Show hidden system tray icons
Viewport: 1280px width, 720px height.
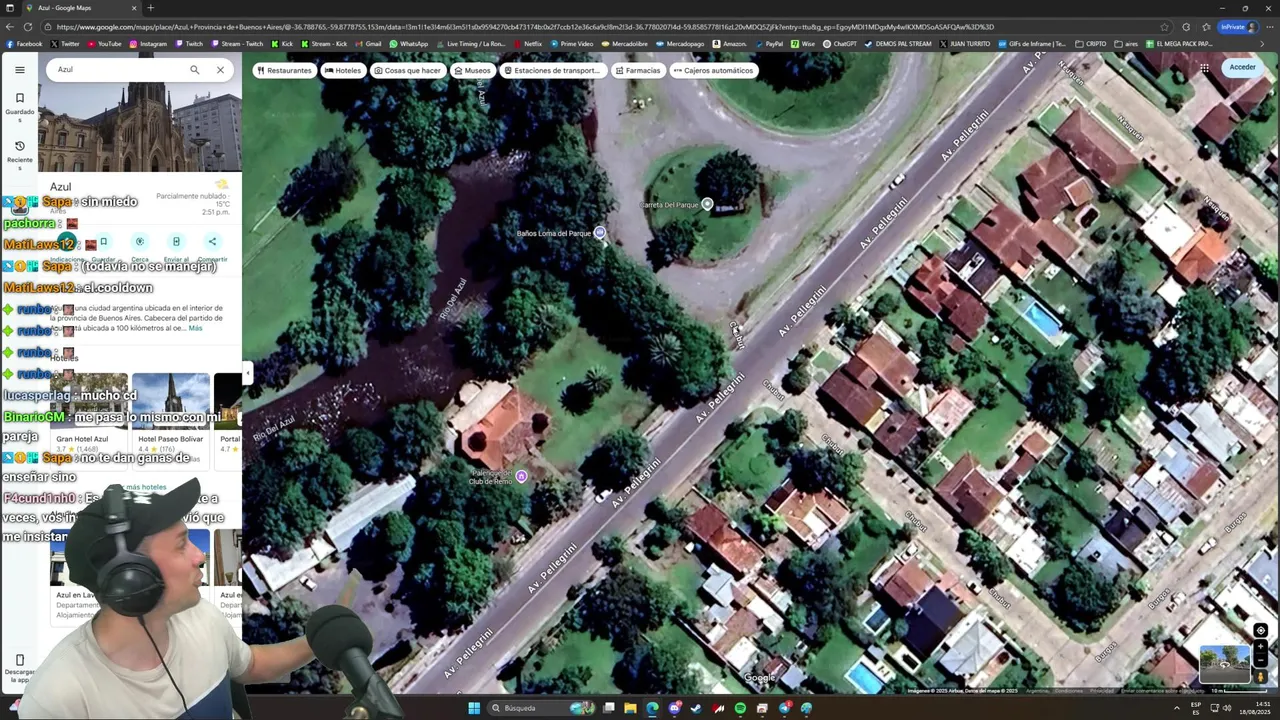coord(1176,708)
